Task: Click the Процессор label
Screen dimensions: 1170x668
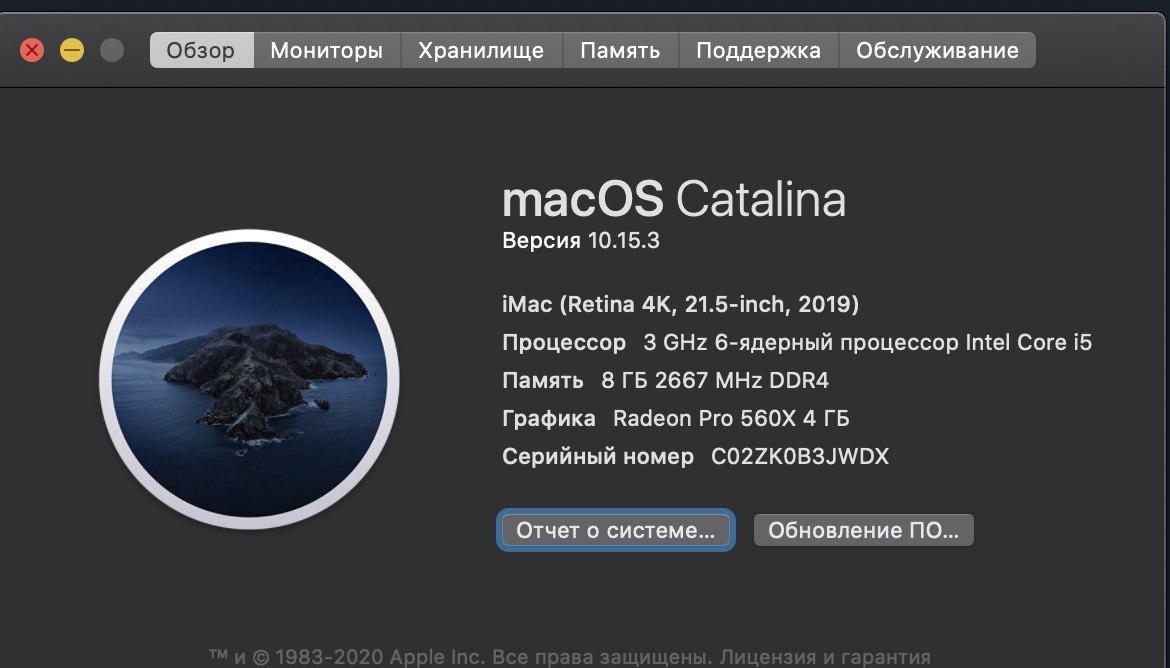Action: [x=564, y=343]
